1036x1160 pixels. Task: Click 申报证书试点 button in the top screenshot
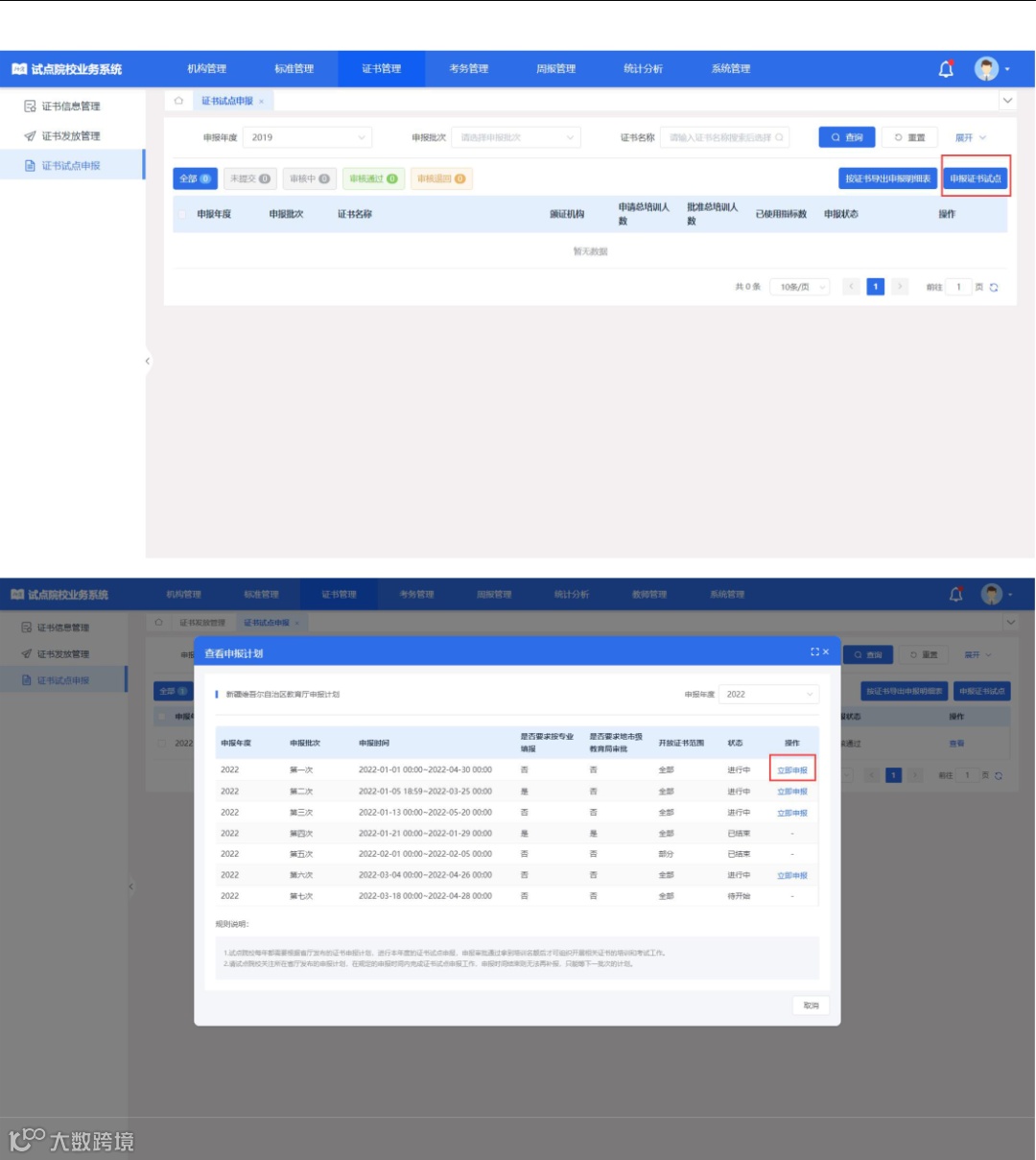point(976,179)
